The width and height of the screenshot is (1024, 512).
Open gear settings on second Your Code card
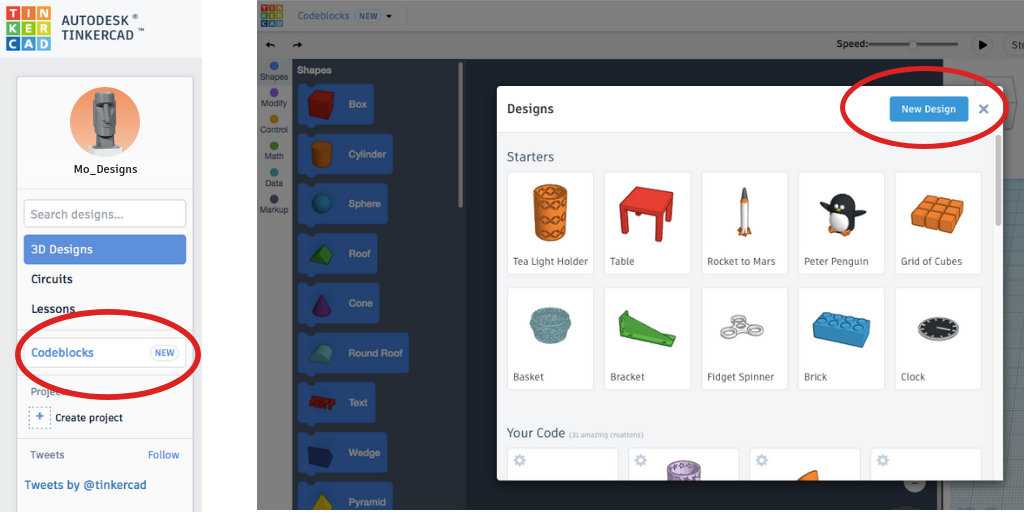[x=641, y=460]
